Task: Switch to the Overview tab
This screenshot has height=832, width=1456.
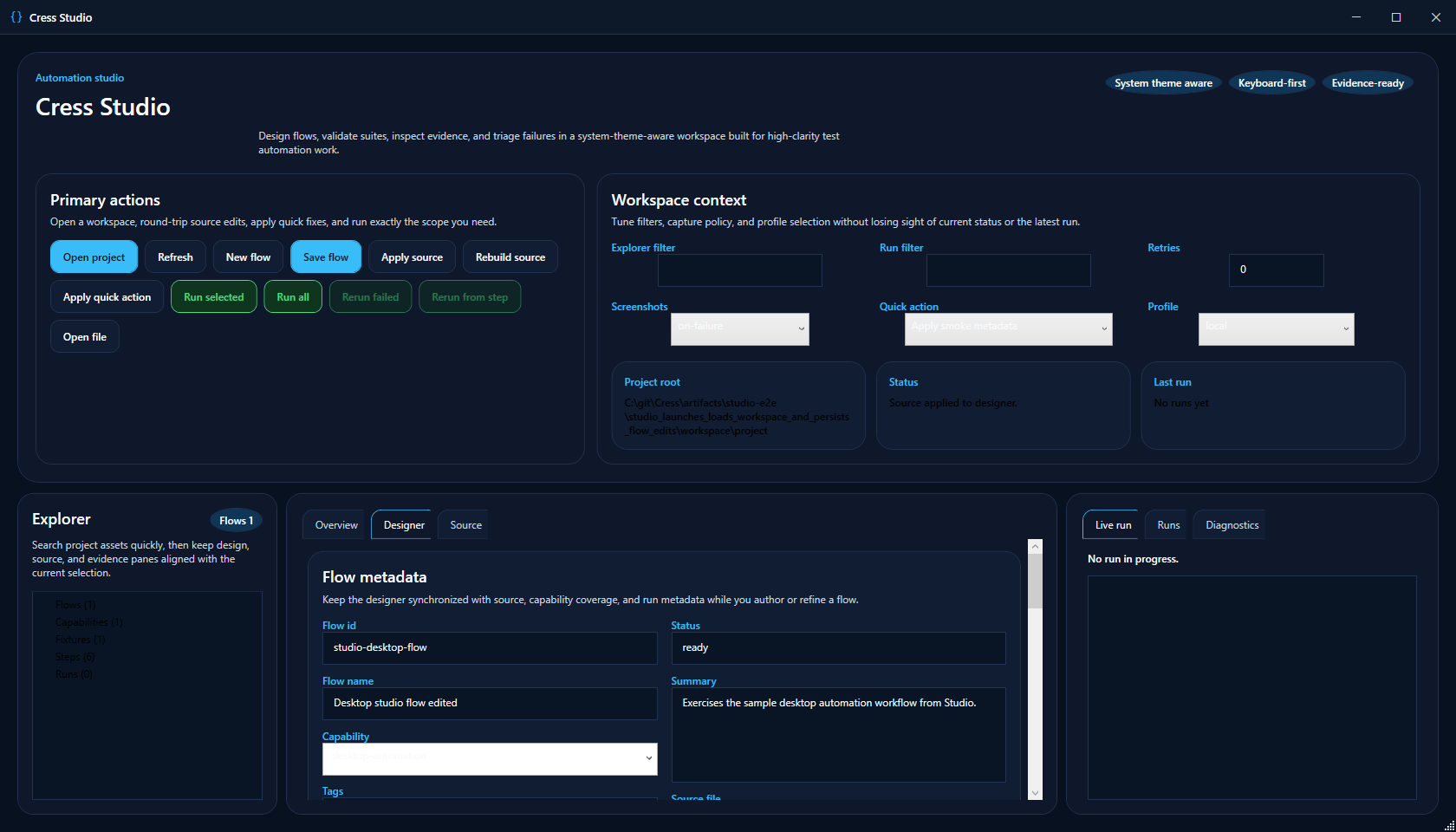Action: coord(336,525)
